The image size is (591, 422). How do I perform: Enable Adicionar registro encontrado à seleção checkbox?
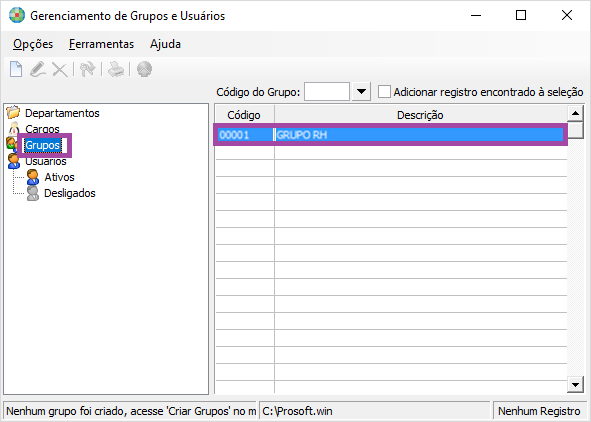point(384,92)
